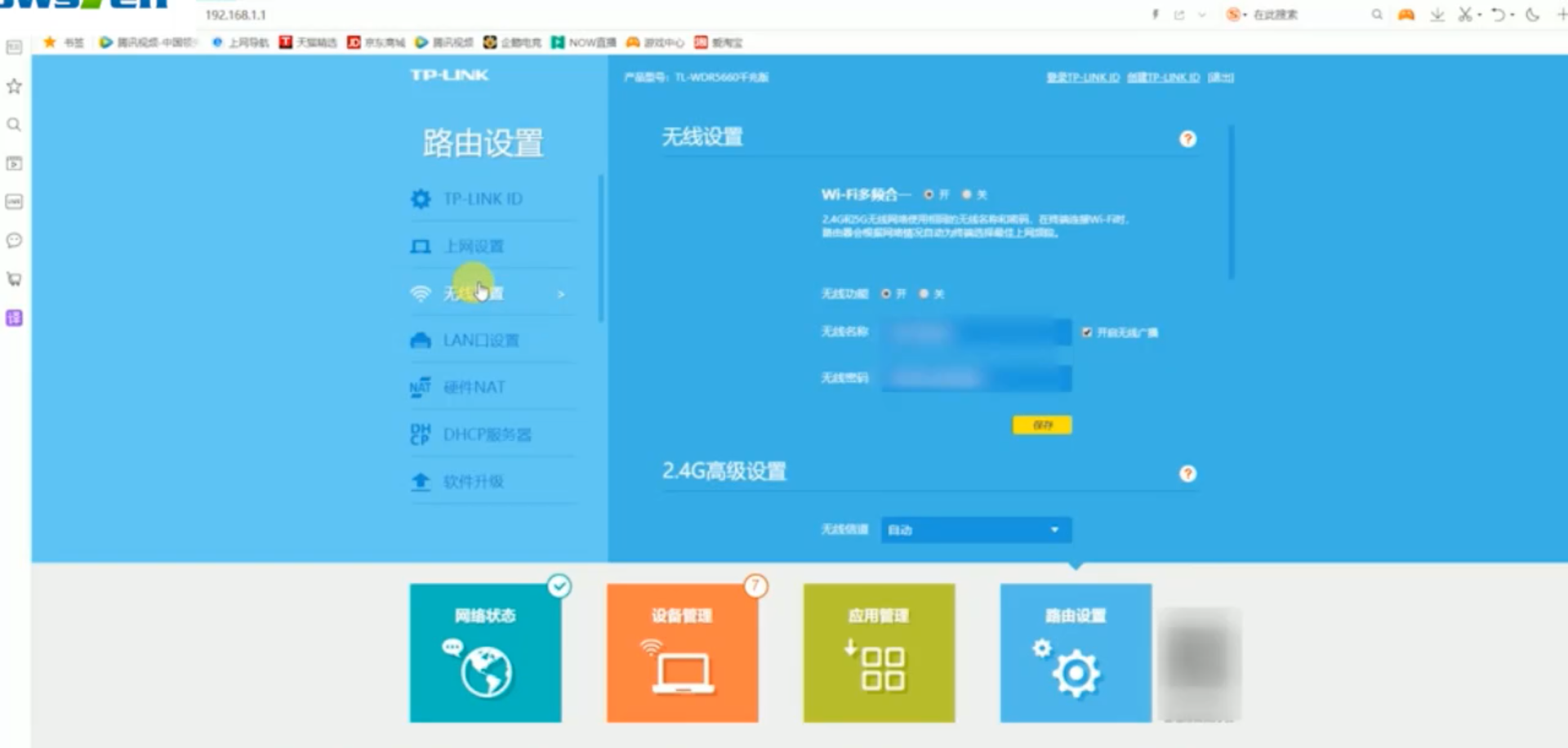Click the 无线名称 input field
Screen dimensions: 1568x748
(976, 332)
